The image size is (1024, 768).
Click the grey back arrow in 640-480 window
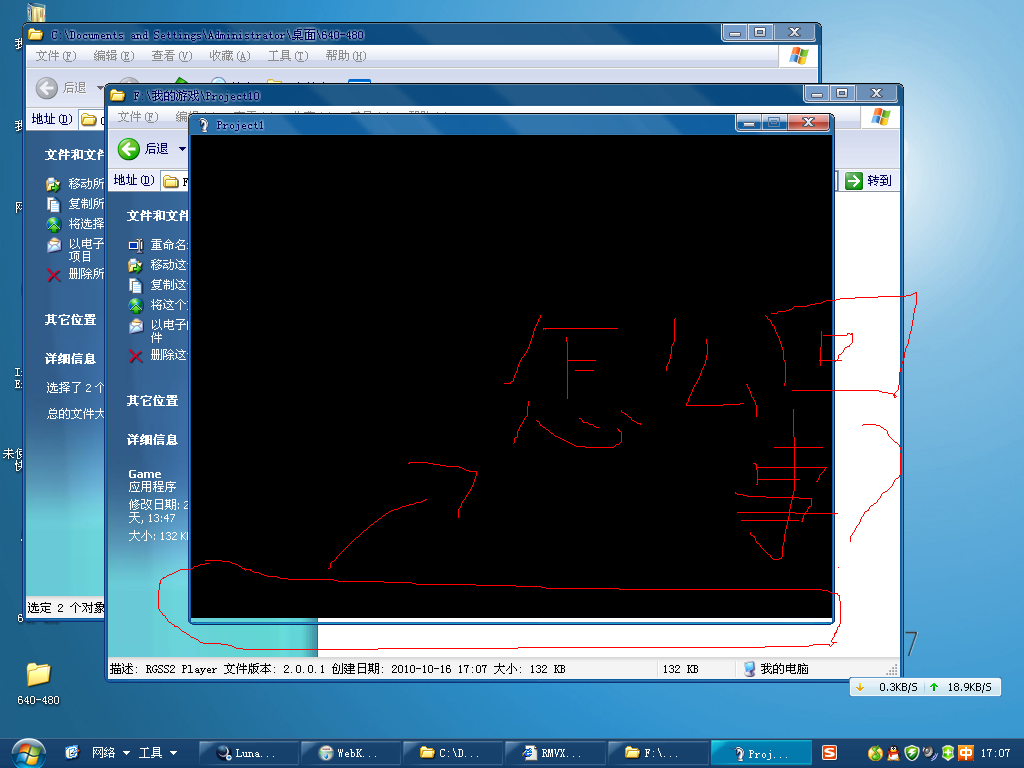pyautogui.click(x=46, y=88)
